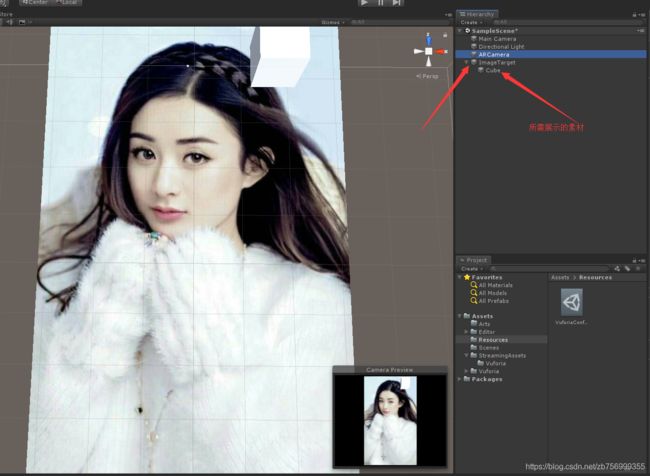The width and height of the screenshot is (650, 476).
Task: Collapse the Favorites tree arrow
Action: (x=460, y=277)
